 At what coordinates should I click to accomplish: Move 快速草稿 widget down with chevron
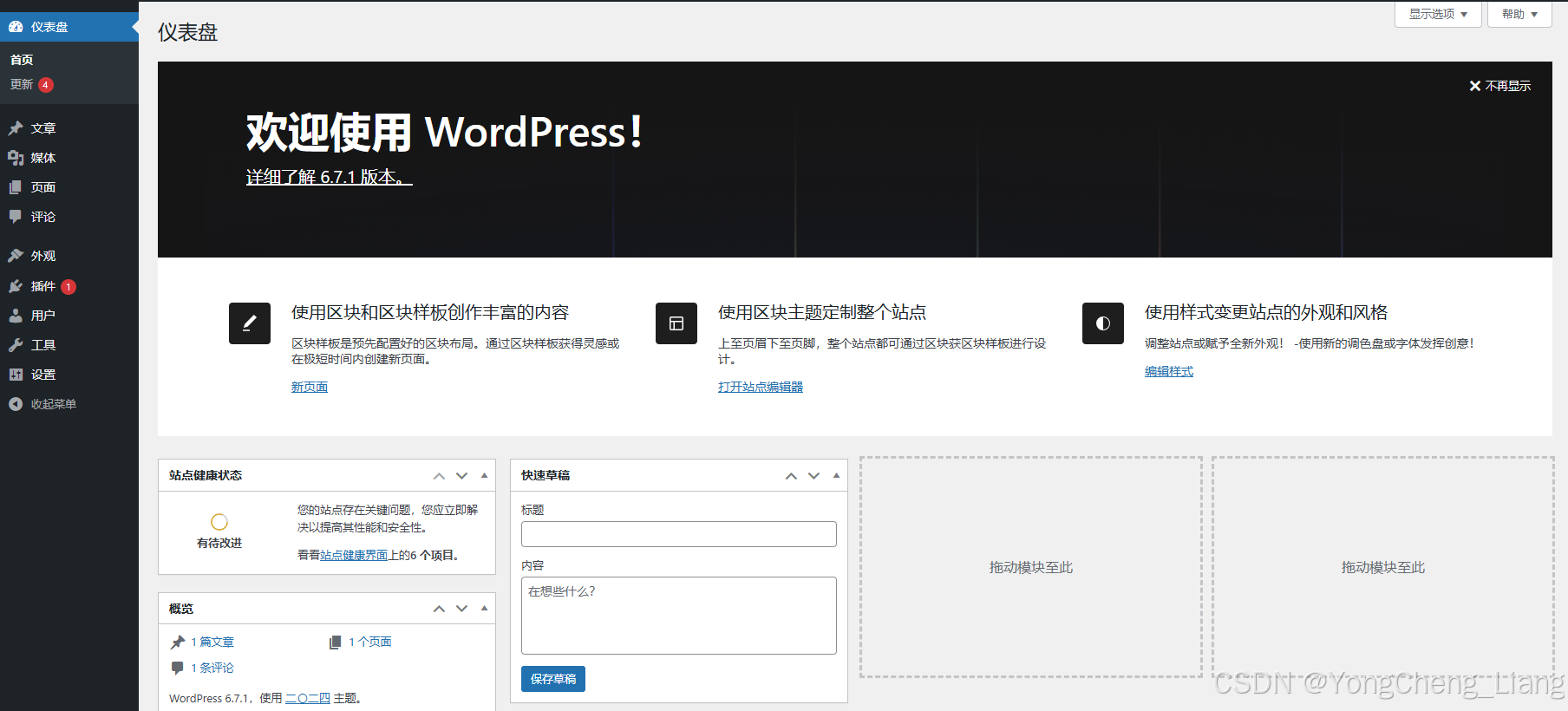(814, 476)
